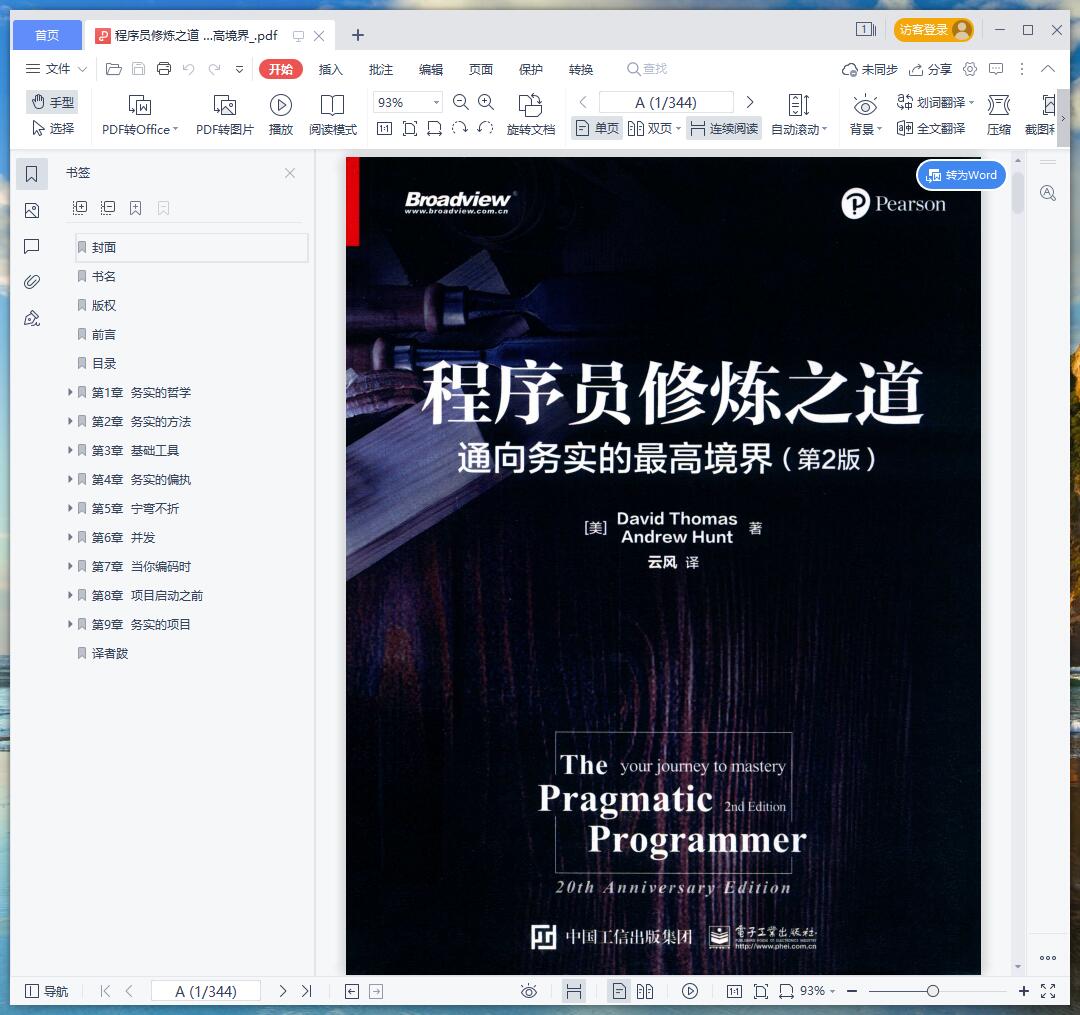Switch to 单页 single page view
Image resolution: width=1080 pixels, height=1015 pixels.
[x=597, y=128]
